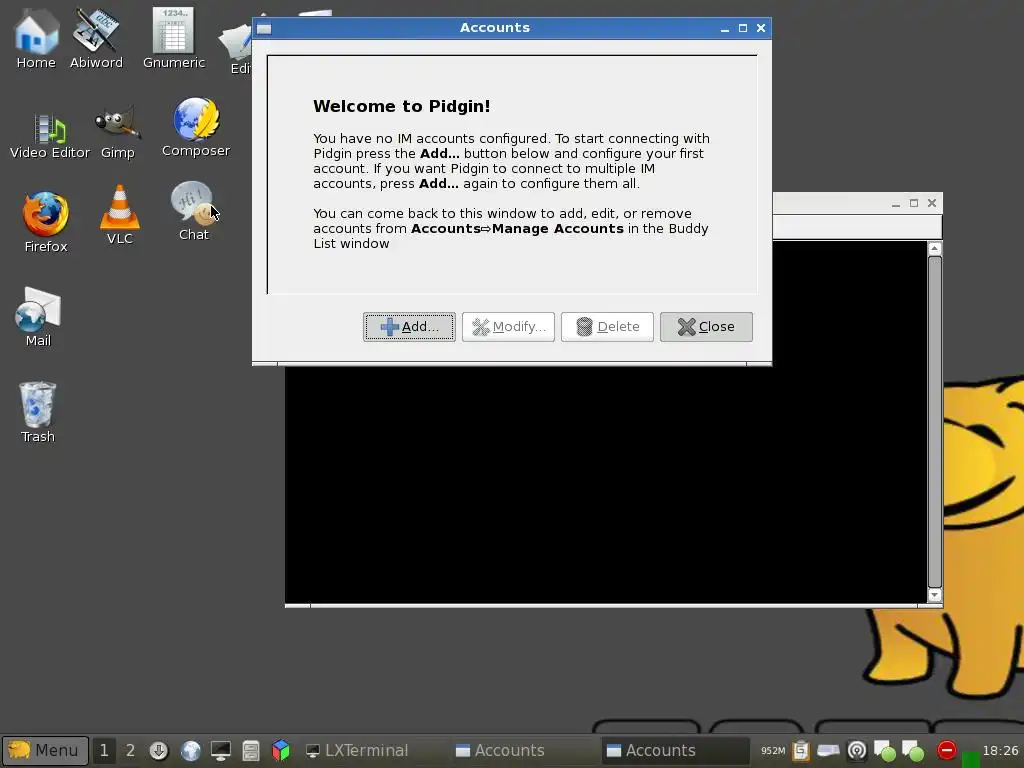Viewport: 1024px width, 768px height.
Task: Close the background terminal window
Action: click(932, 203)
